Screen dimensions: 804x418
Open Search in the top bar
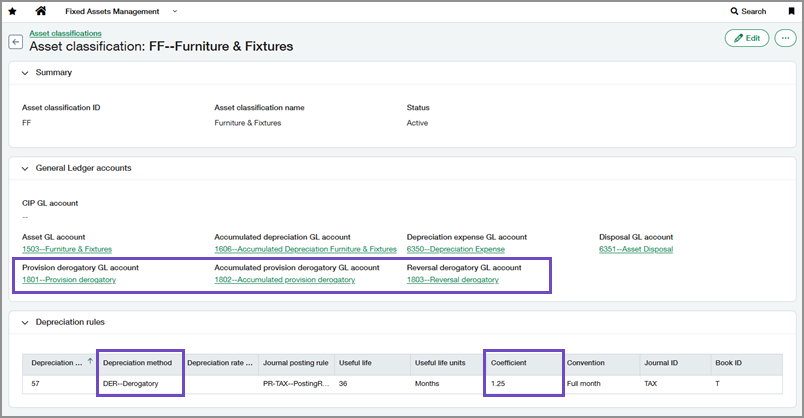pos(748,11)
